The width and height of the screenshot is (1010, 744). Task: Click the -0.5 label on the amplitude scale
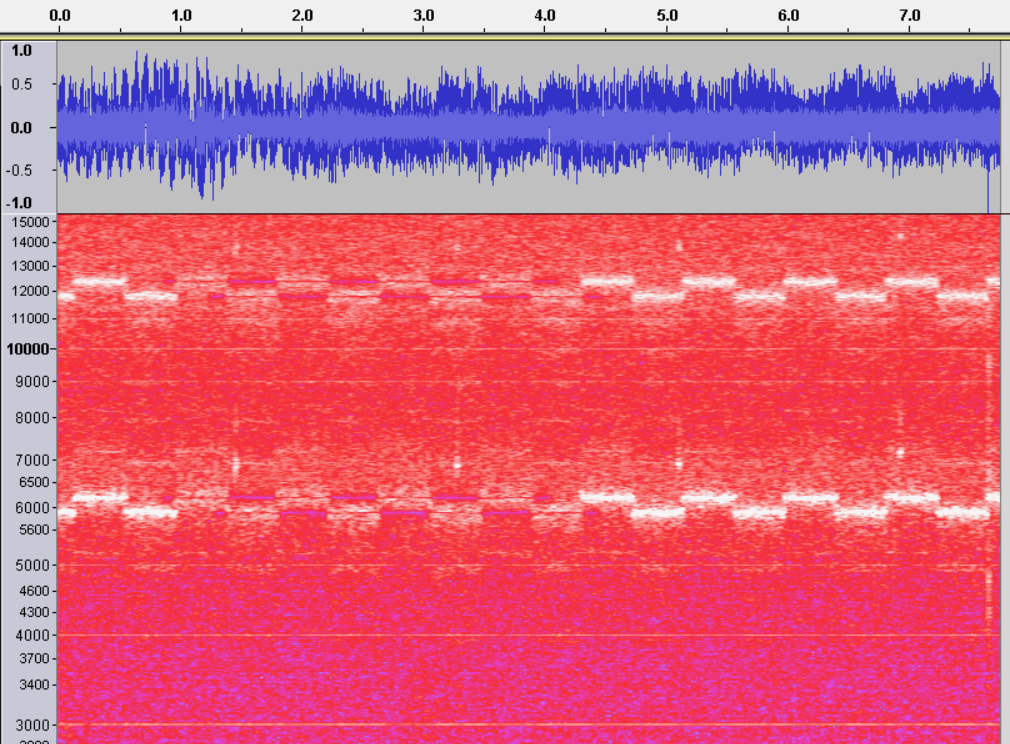pyautogui.click(x=21, y=170)
